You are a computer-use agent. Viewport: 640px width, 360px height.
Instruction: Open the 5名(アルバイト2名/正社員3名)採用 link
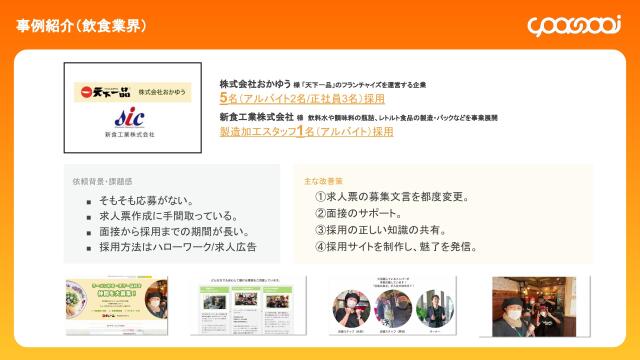302,98
